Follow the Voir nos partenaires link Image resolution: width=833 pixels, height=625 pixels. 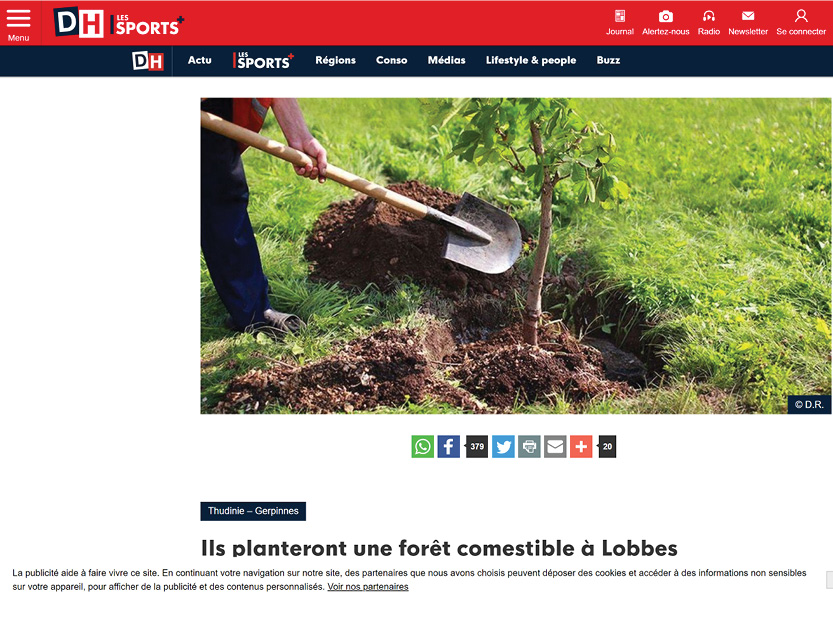(x=368, y=587)
